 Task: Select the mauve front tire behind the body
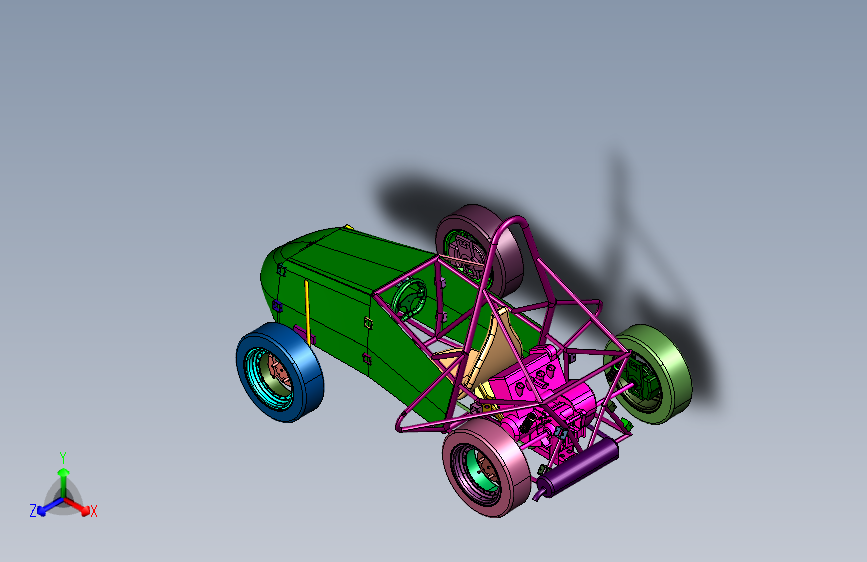click(x=480, y=250)
